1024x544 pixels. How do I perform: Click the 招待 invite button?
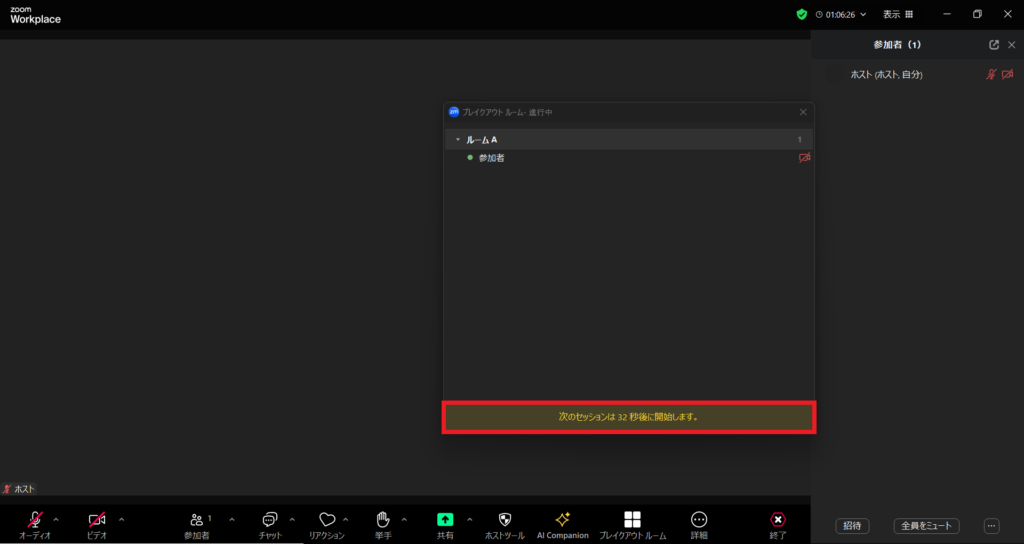pyautogui.click(x=852, y=526)
